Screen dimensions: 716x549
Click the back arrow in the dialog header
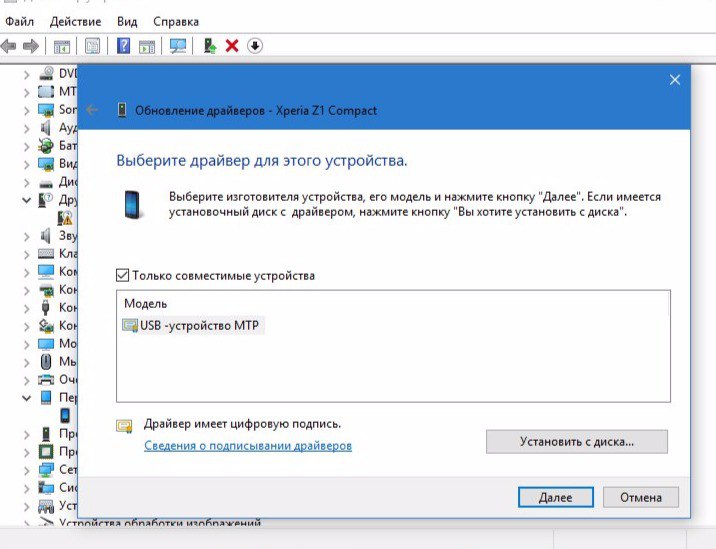click(92, 110)
